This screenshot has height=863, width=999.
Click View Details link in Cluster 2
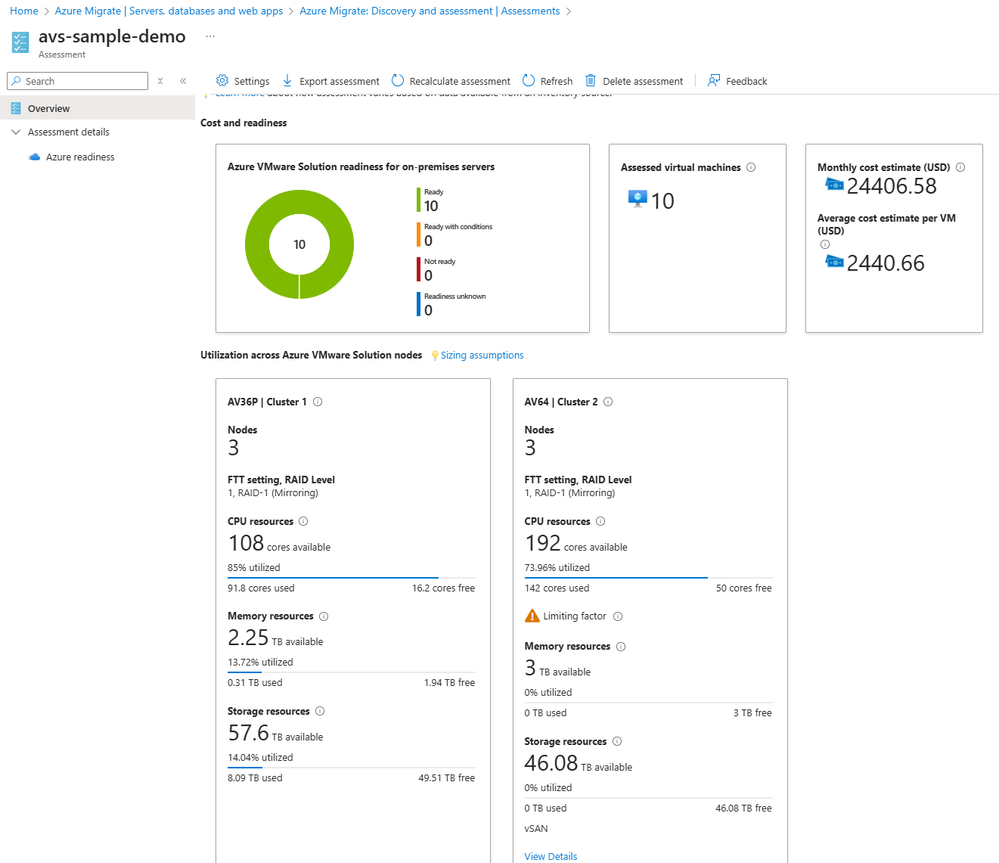coord(550,857)
